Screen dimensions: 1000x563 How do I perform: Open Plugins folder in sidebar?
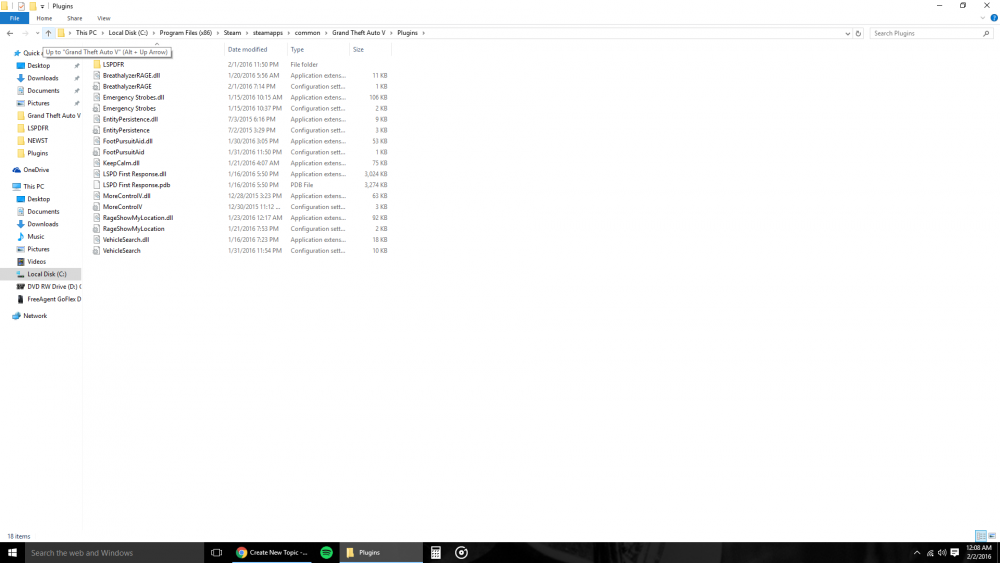[37, 153]
